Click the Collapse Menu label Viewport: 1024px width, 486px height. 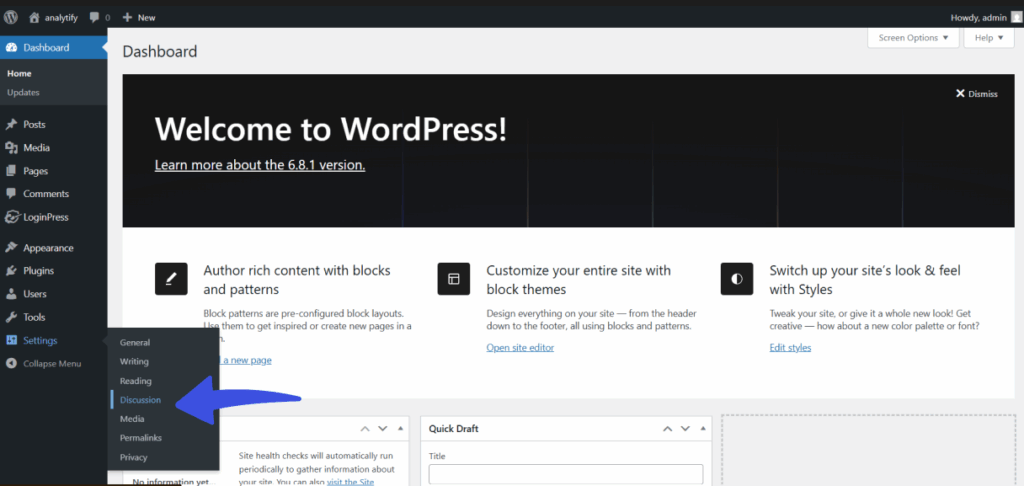(52, 363)
